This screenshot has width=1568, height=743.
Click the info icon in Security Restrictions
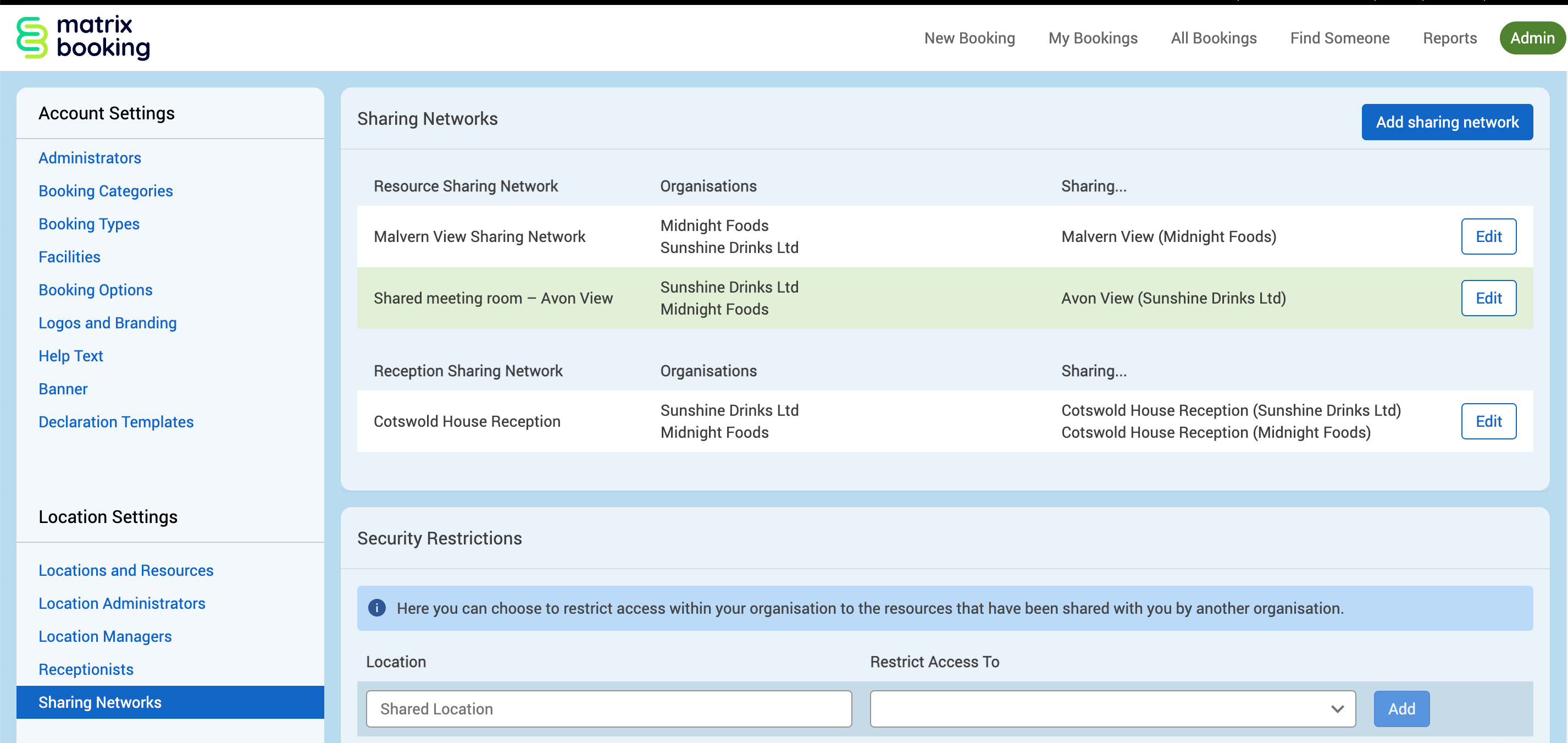[377, 608]
